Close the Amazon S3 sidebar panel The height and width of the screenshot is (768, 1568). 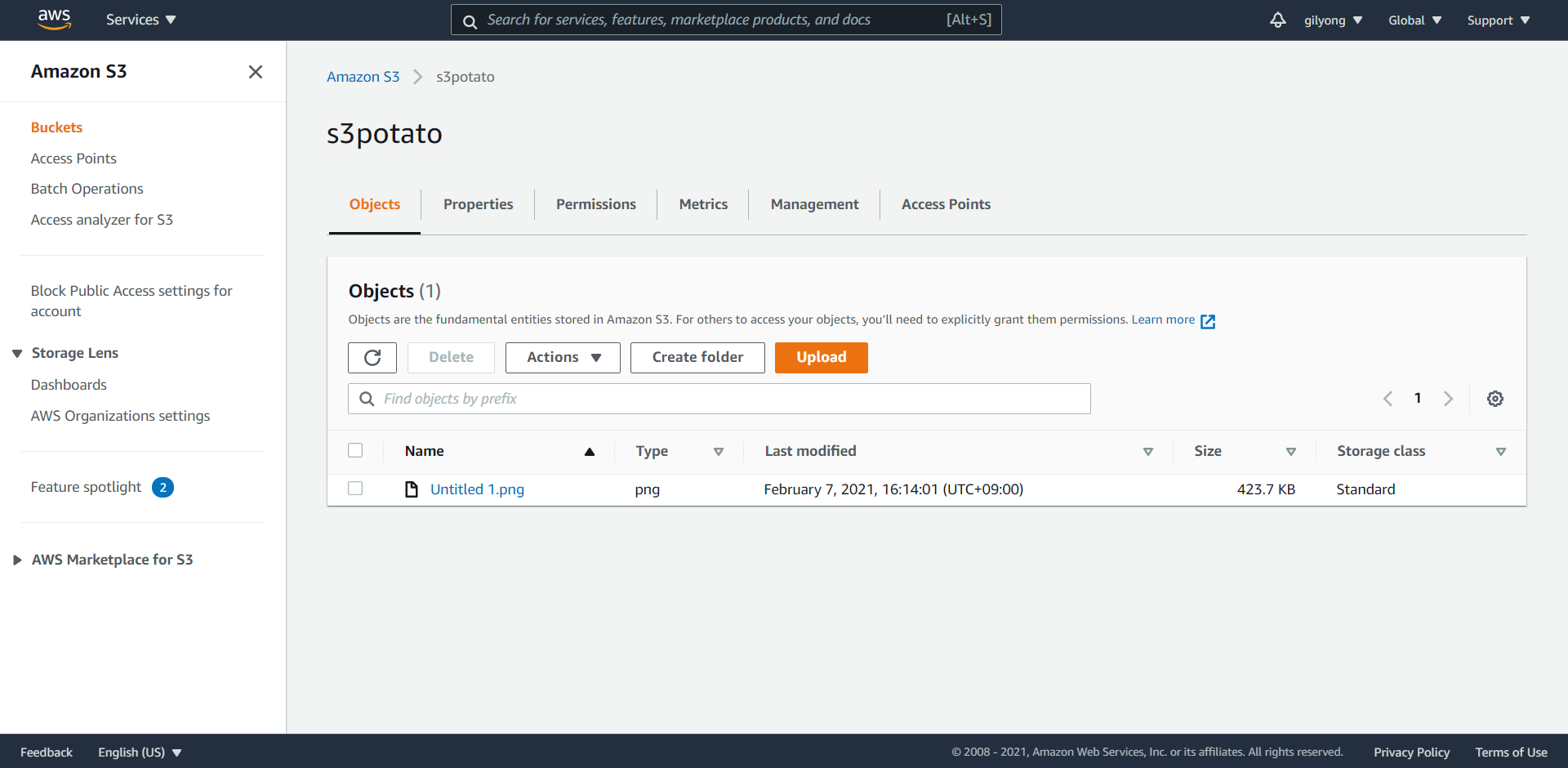pos(256,72)
